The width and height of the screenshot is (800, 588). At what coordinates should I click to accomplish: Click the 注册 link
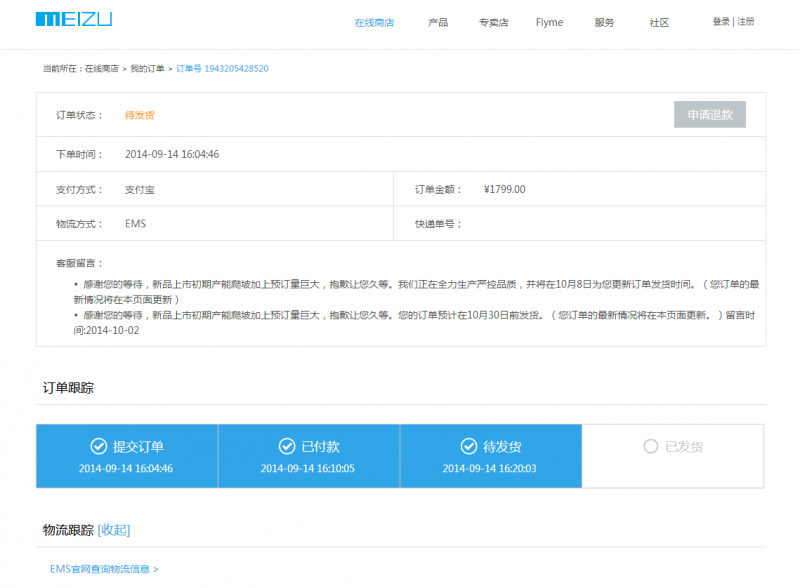[x=746, y=21]
